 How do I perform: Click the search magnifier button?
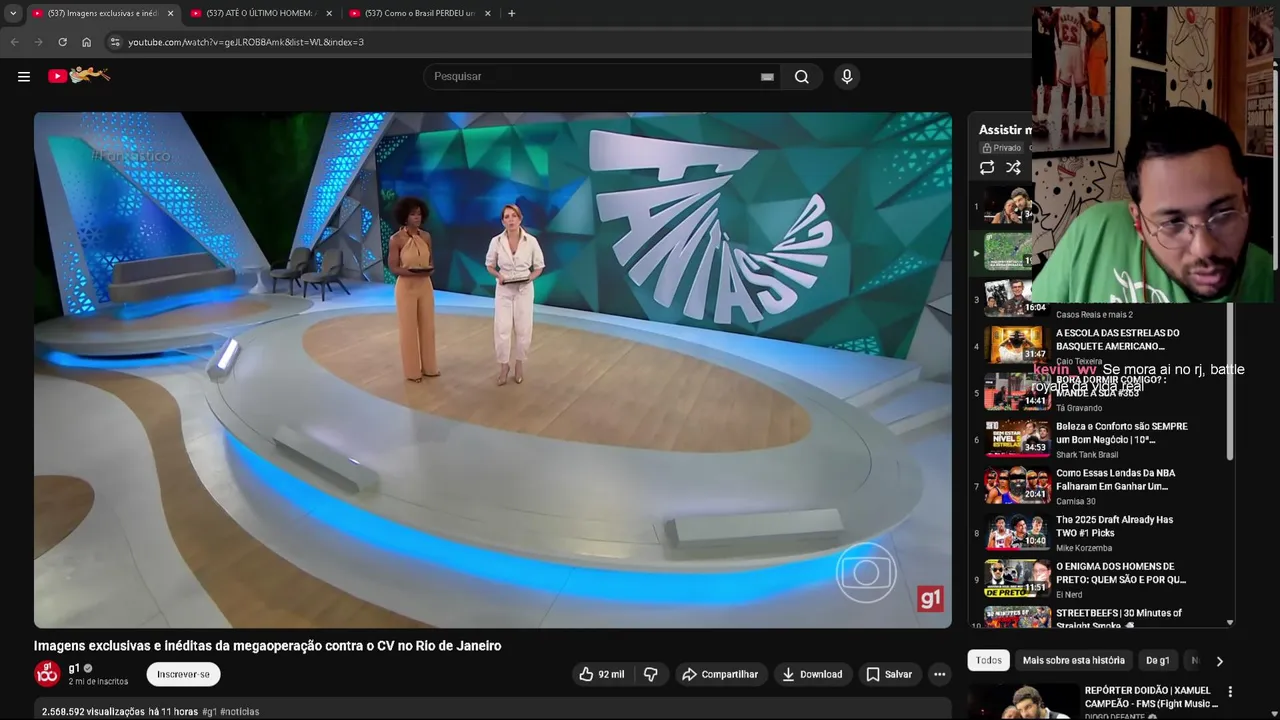[801, 77]
